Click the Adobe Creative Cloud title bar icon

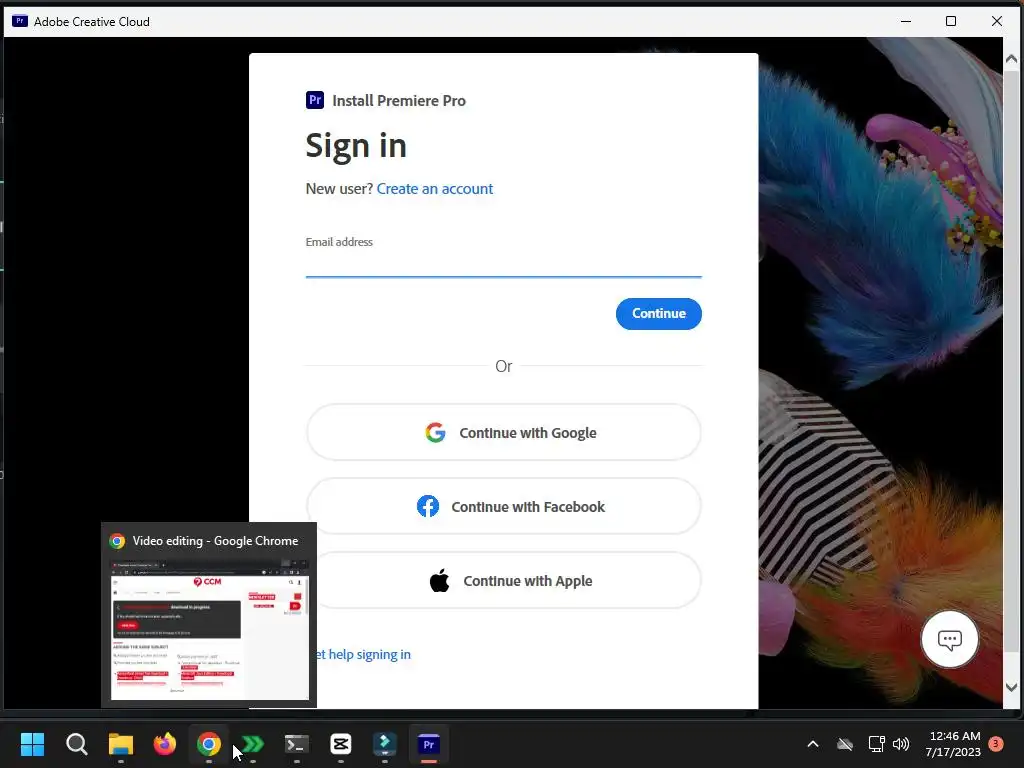click(x=20, y=21)
